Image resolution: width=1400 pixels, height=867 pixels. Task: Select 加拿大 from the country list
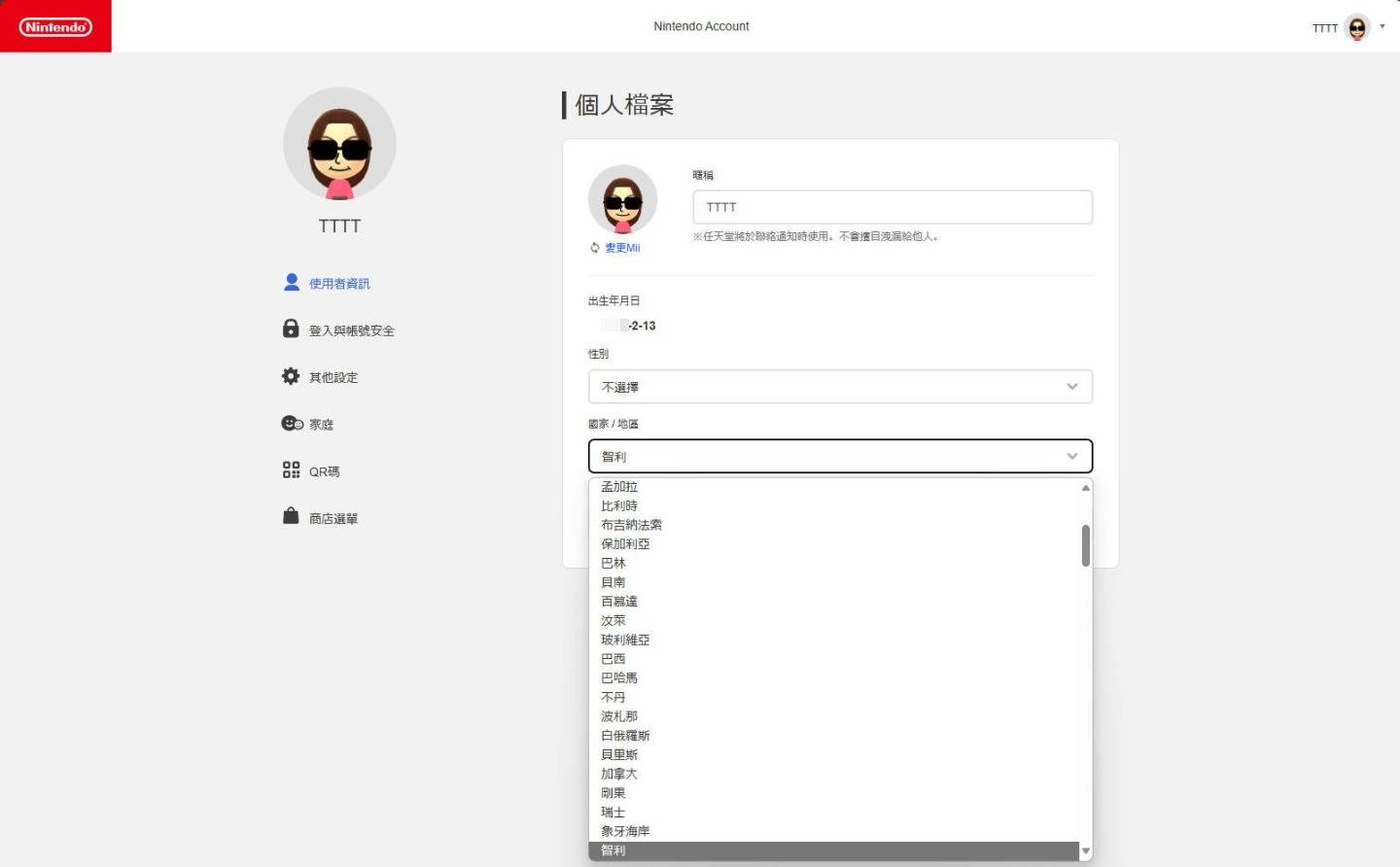coord(834,774)
